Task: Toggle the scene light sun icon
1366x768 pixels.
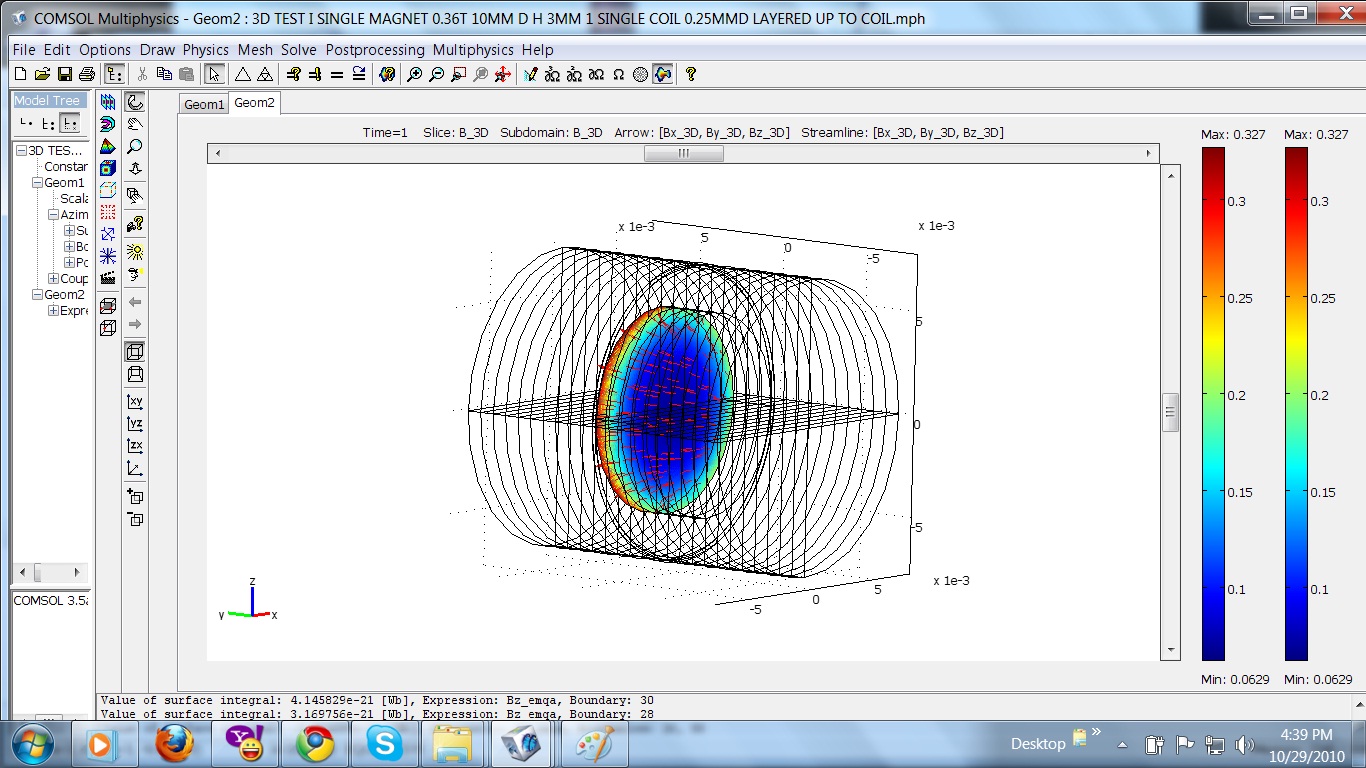Action: 135,251
